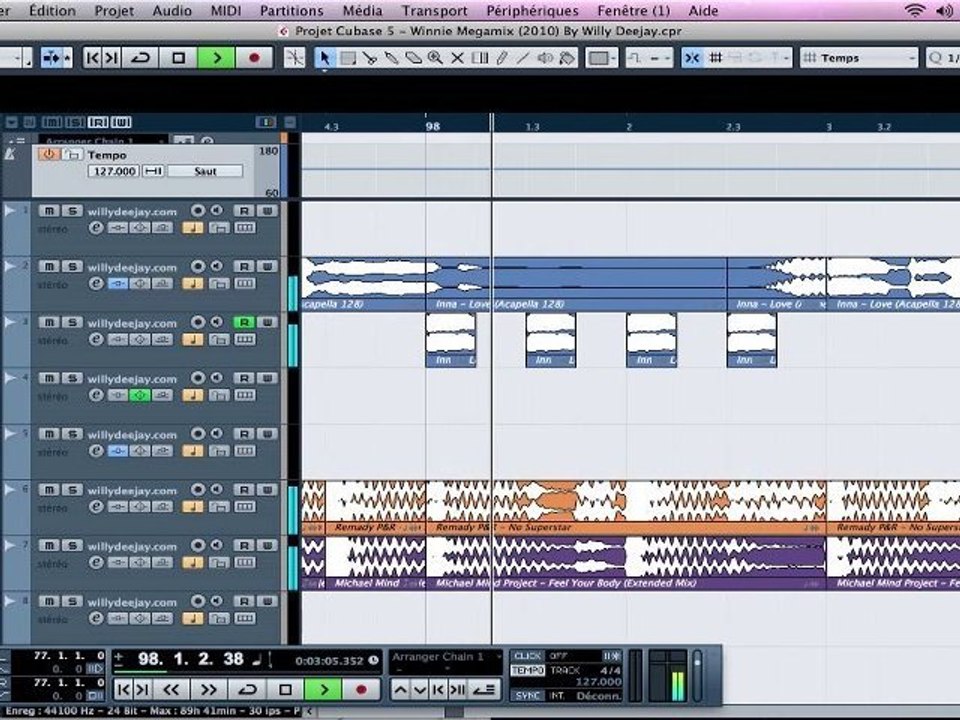Select the Time Warp tool
This screenshot has height=720, width=960.
(479, 58)
